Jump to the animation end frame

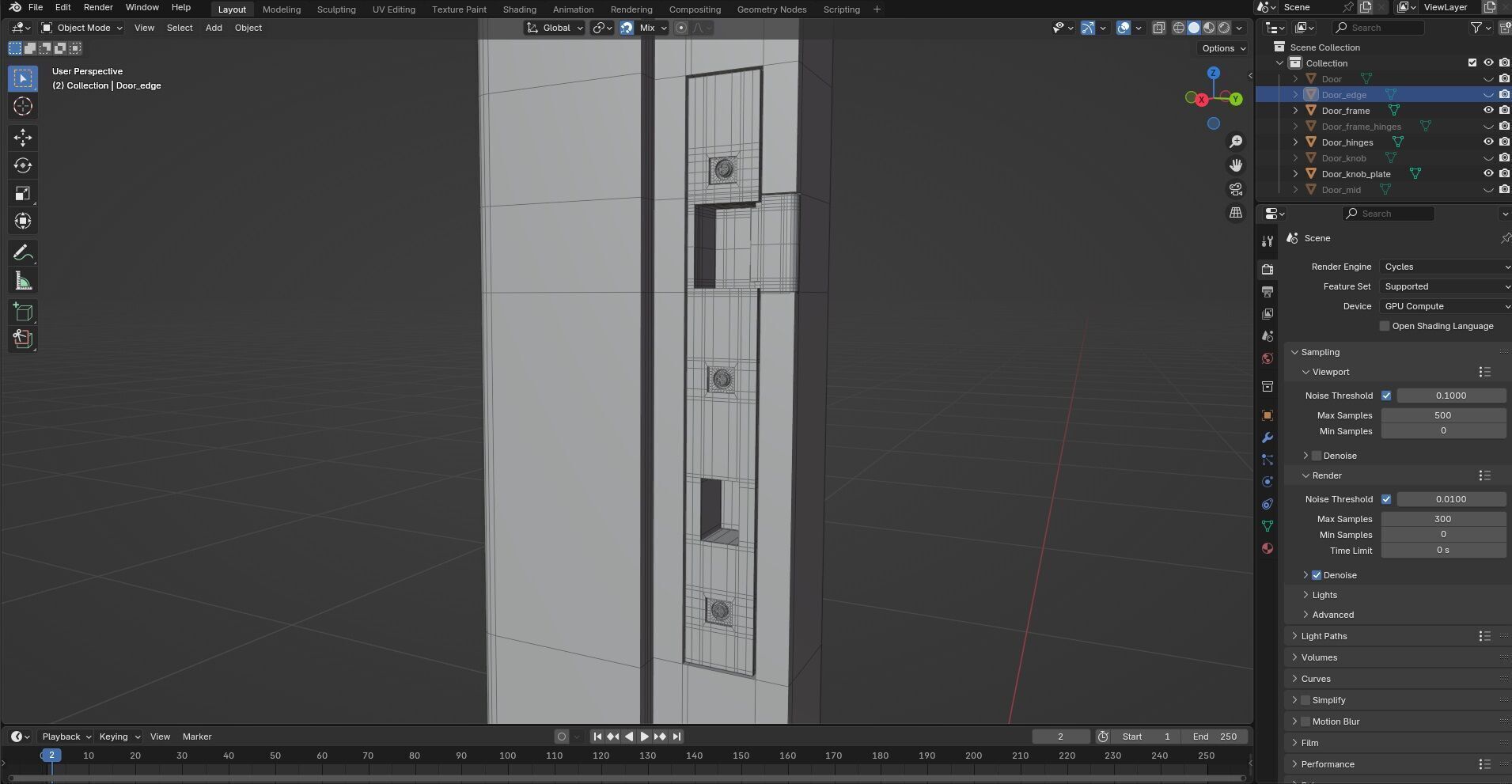click(676, 737)
